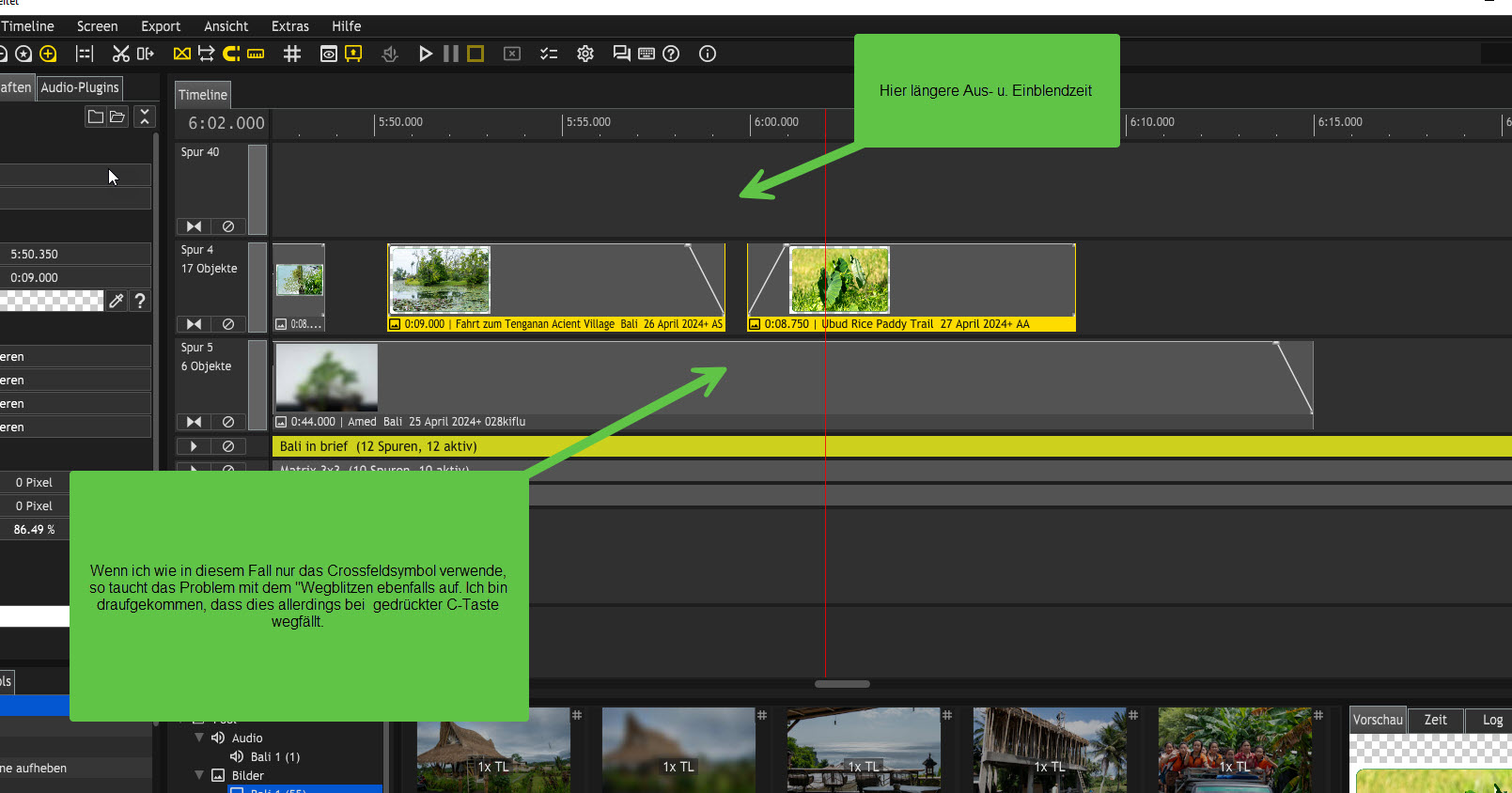Screen dimensions: 1512x793
Task: Click the insert-gap arrow icon
Action: [146, 54]
